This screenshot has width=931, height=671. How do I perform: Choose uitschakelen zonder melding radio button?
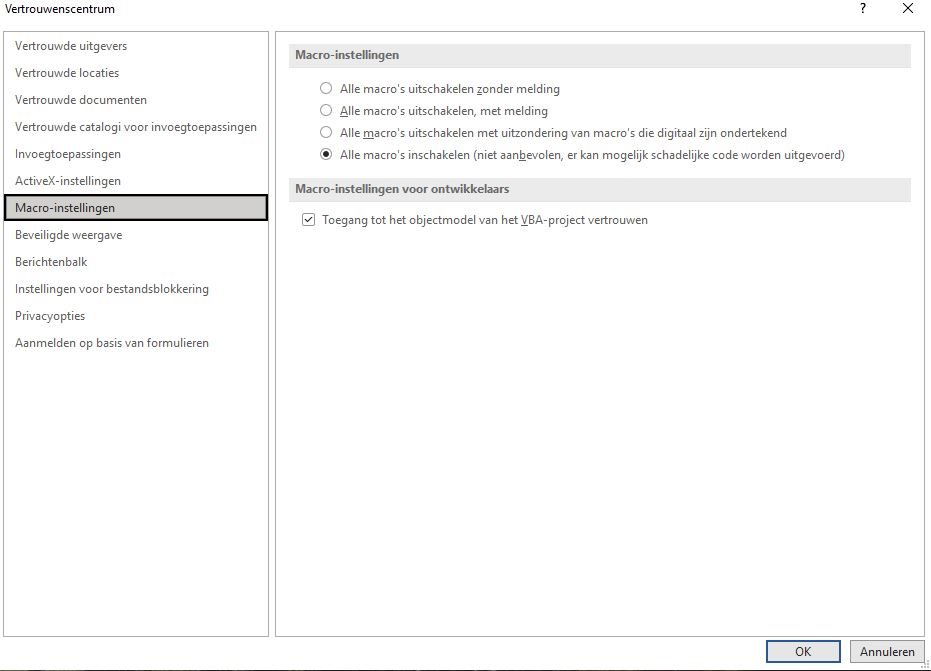pos(326,88)
